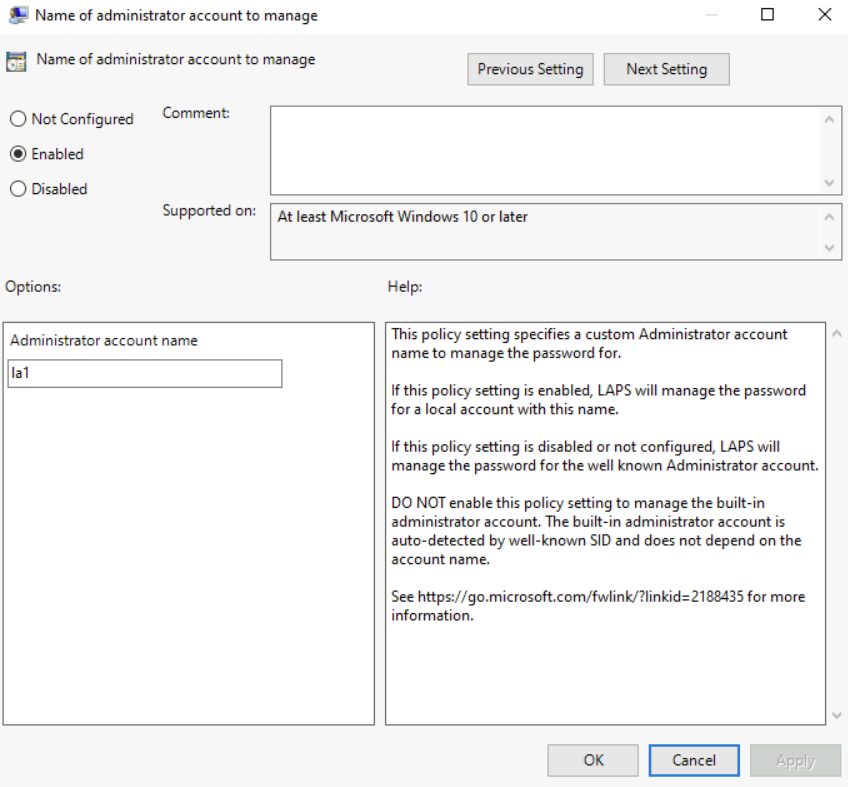Click the Administrator account name field
This screenshot has height=787, width=848.
pos(145,373)
